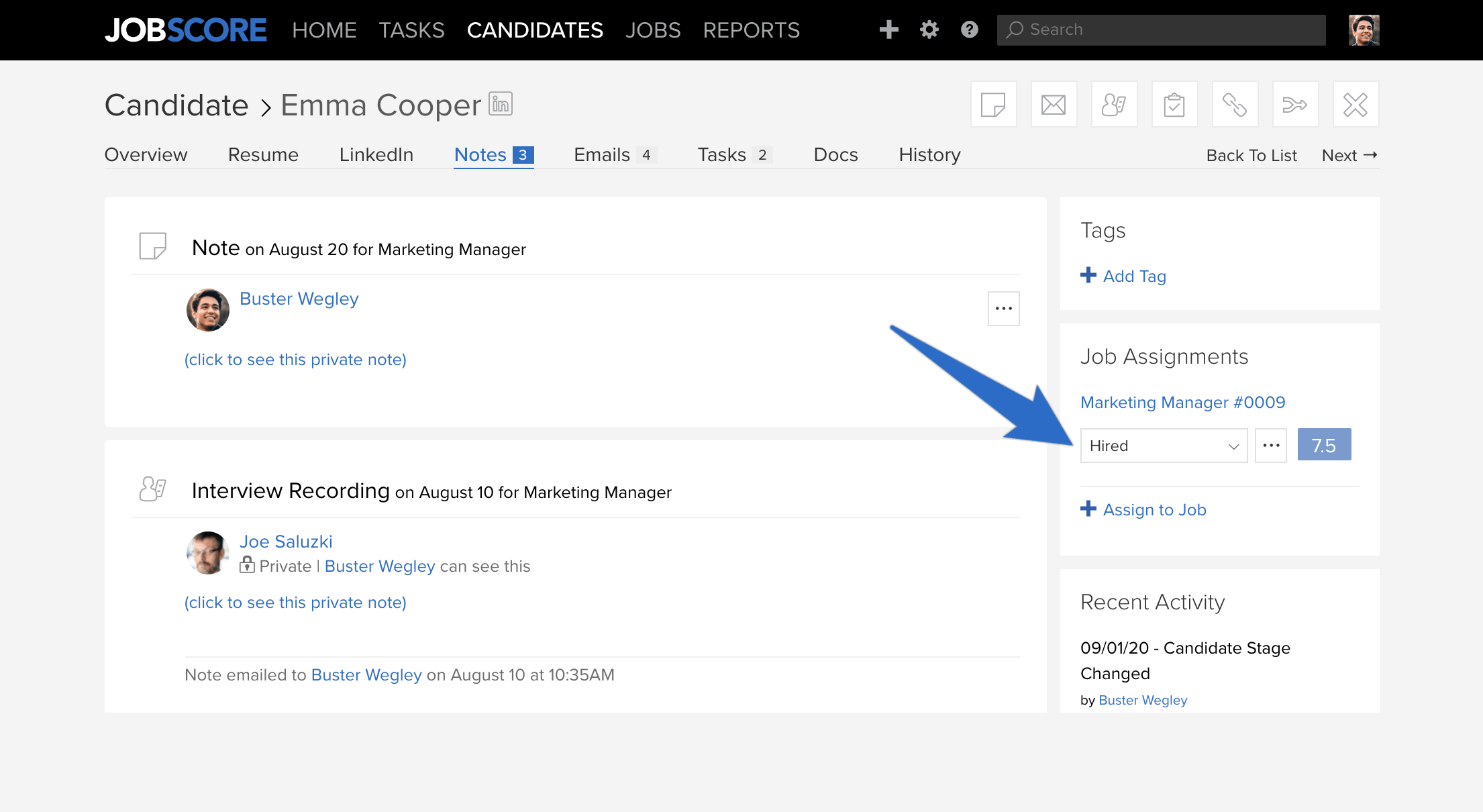This screenshot has height=812, width=1483.
Task: Reveal private note under Joe Saluzki
Action: point(295,603)
